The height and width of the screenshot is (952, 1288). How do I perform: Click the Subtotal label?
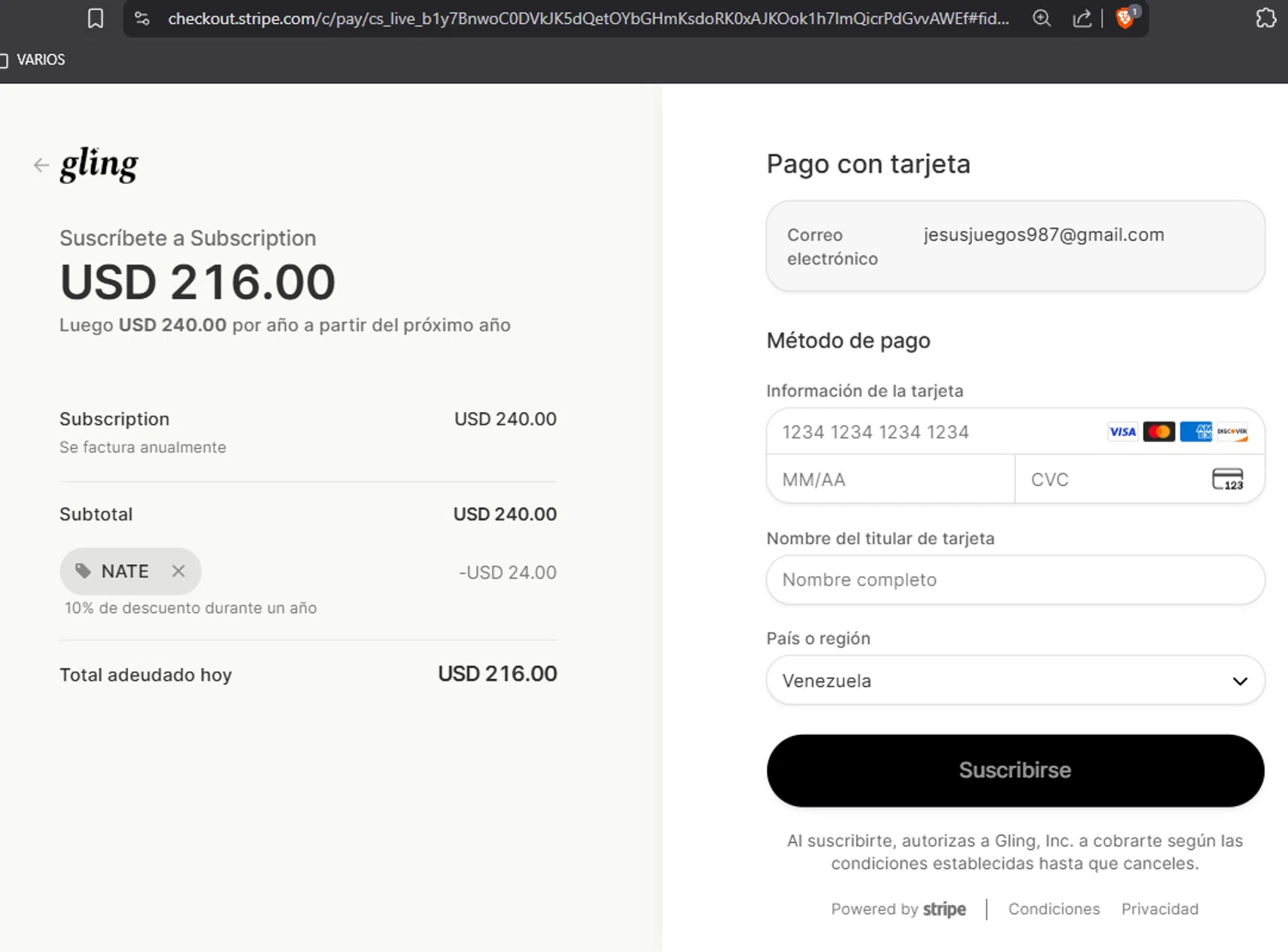tap(96, 514)
